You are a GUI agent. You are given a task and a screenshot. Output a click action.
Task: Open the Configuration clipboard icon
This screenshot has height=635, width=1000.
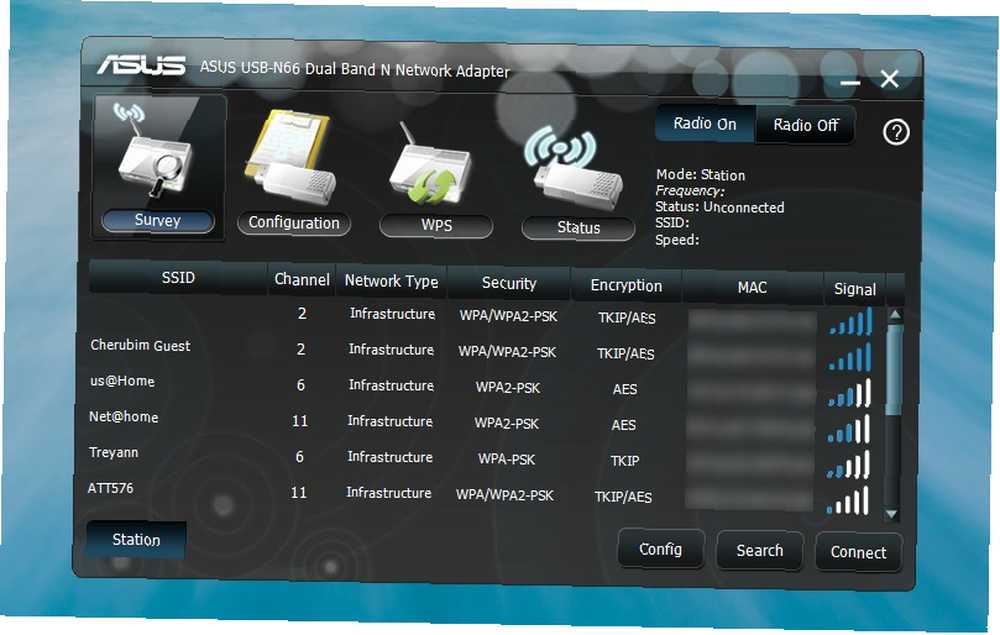pyautogui.click(x=291, y=158)
